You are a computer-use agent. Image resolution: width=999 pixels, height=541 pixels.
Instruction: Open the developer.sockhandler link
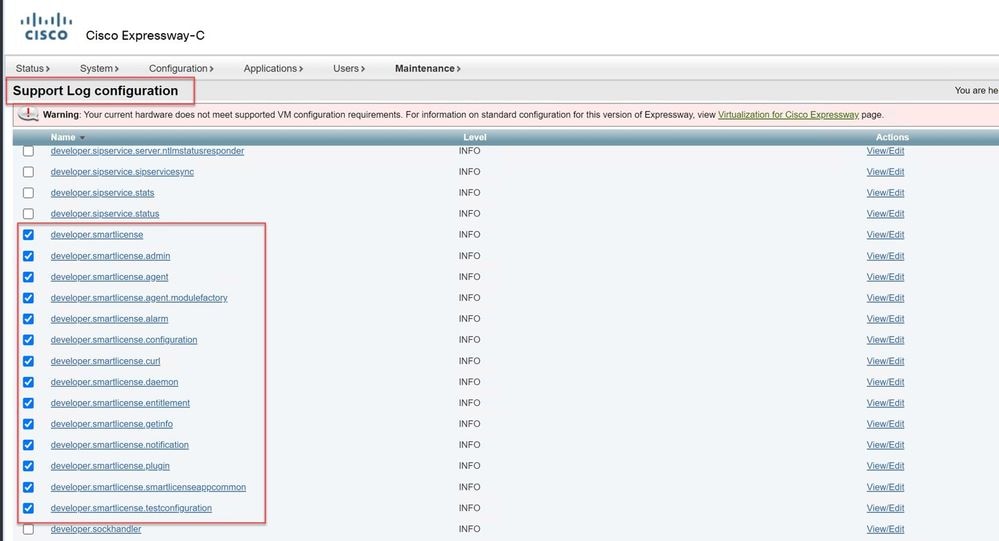click(96, 529)
